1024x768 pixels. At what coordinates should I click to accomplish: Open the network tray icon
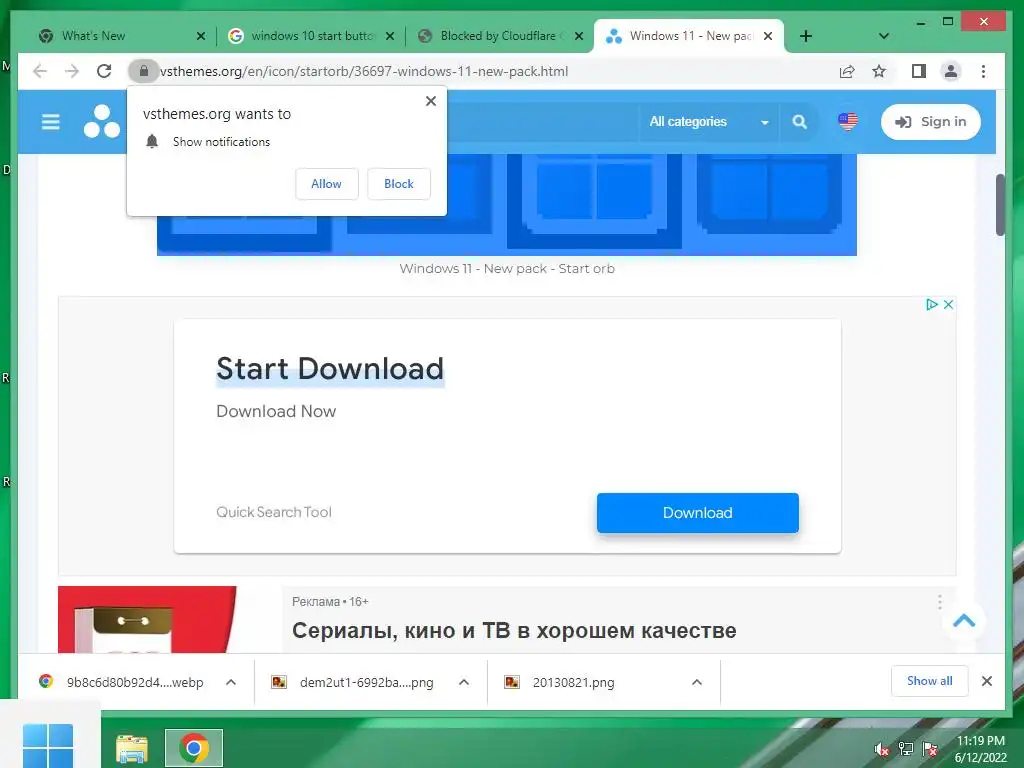906,749
